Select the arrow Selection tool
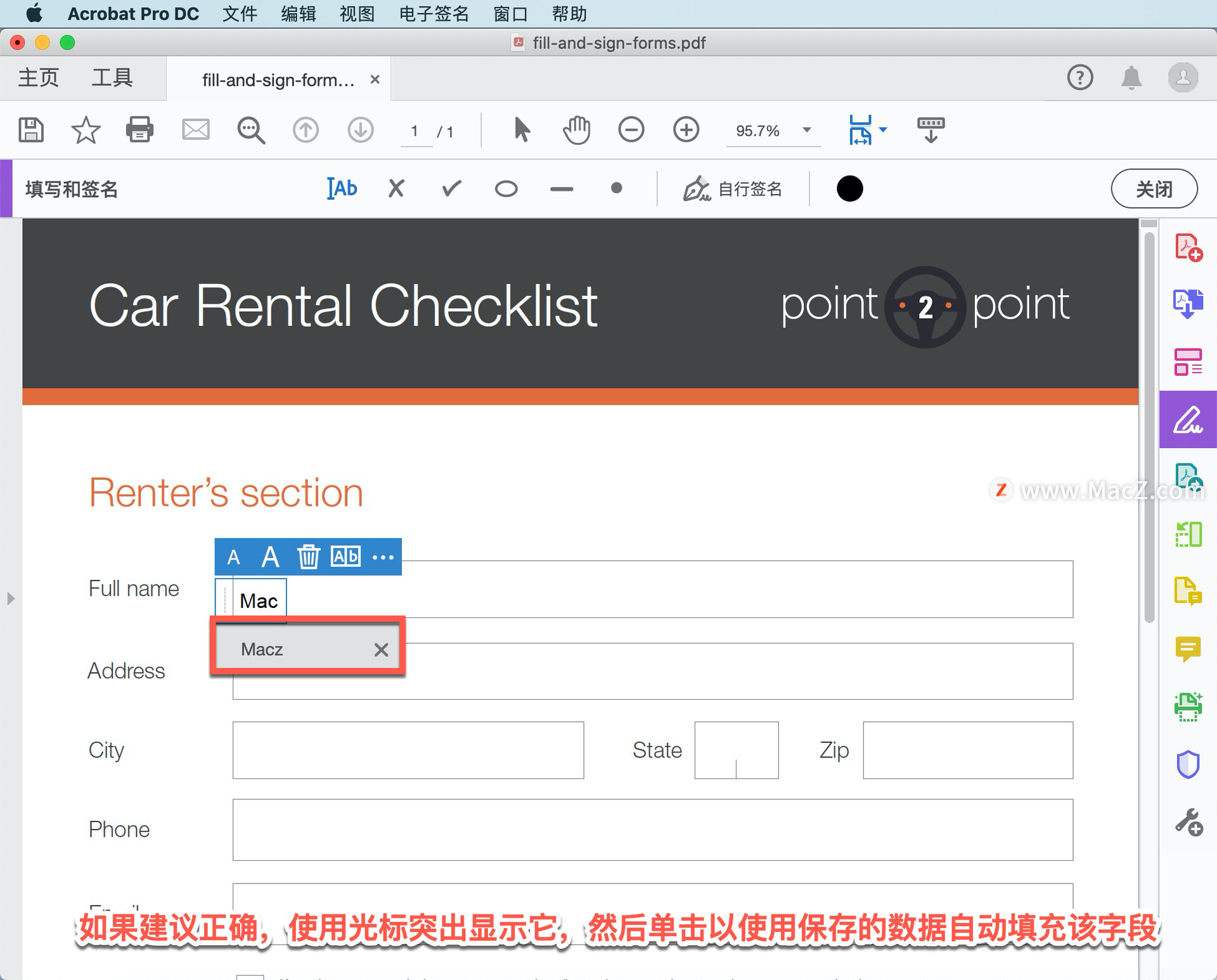 pyautogui.click(x=522, y=130)
